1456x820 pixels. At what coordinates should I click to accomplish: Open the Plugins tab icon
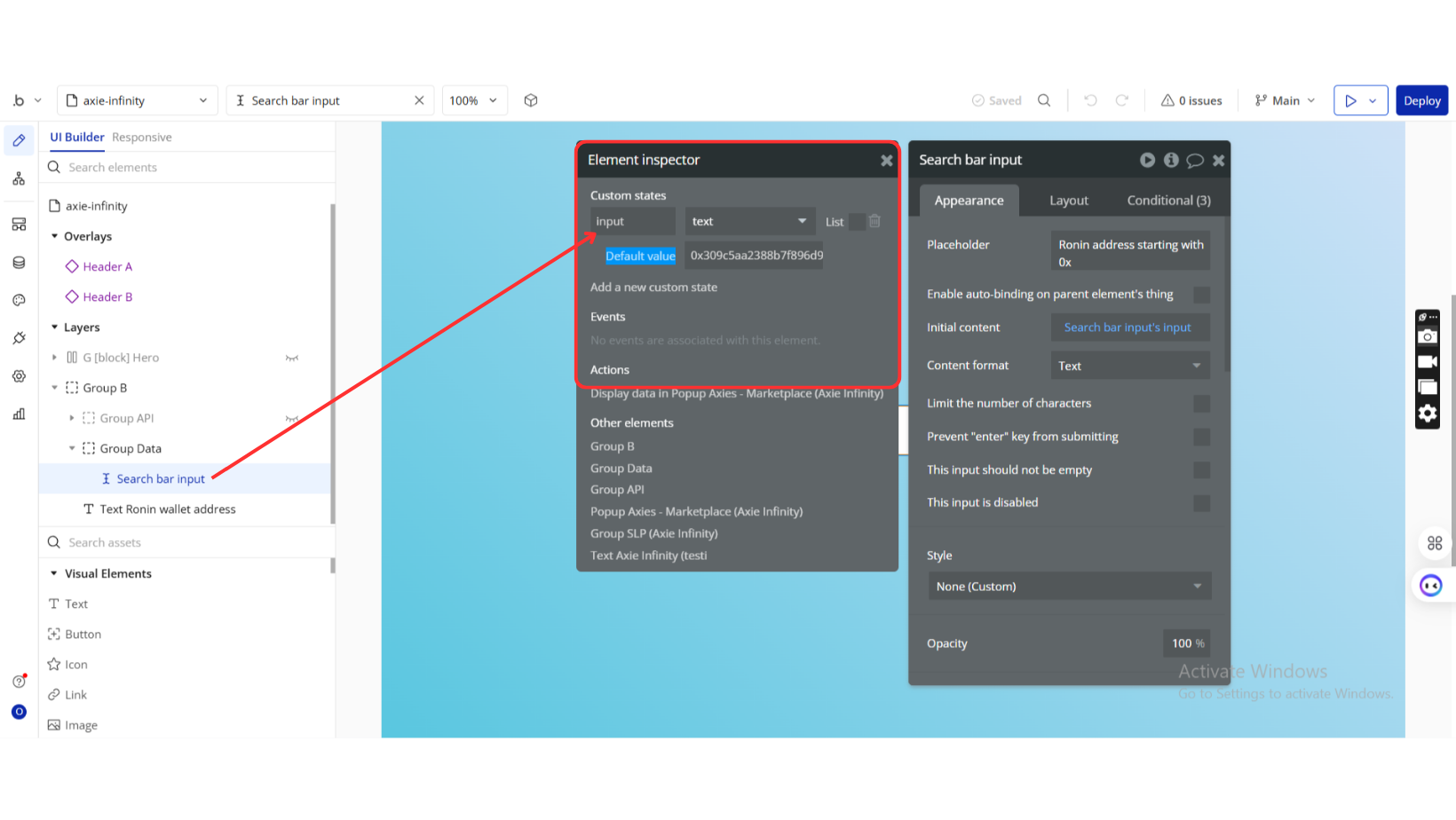click(19, 338)
